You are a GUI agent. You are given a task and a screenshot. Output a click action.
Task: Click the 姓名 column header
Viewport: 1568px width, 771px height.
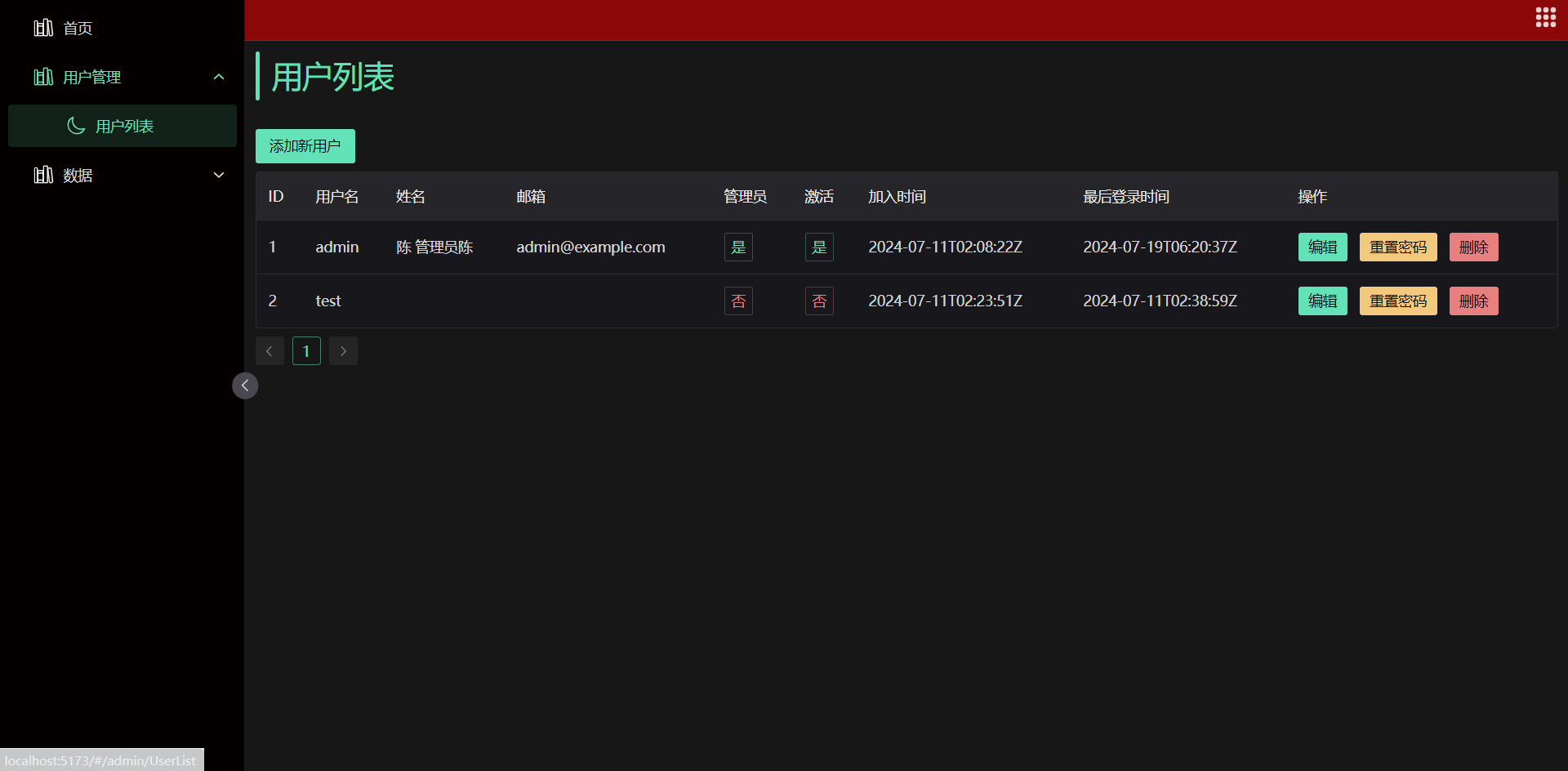tap(411, 196)
